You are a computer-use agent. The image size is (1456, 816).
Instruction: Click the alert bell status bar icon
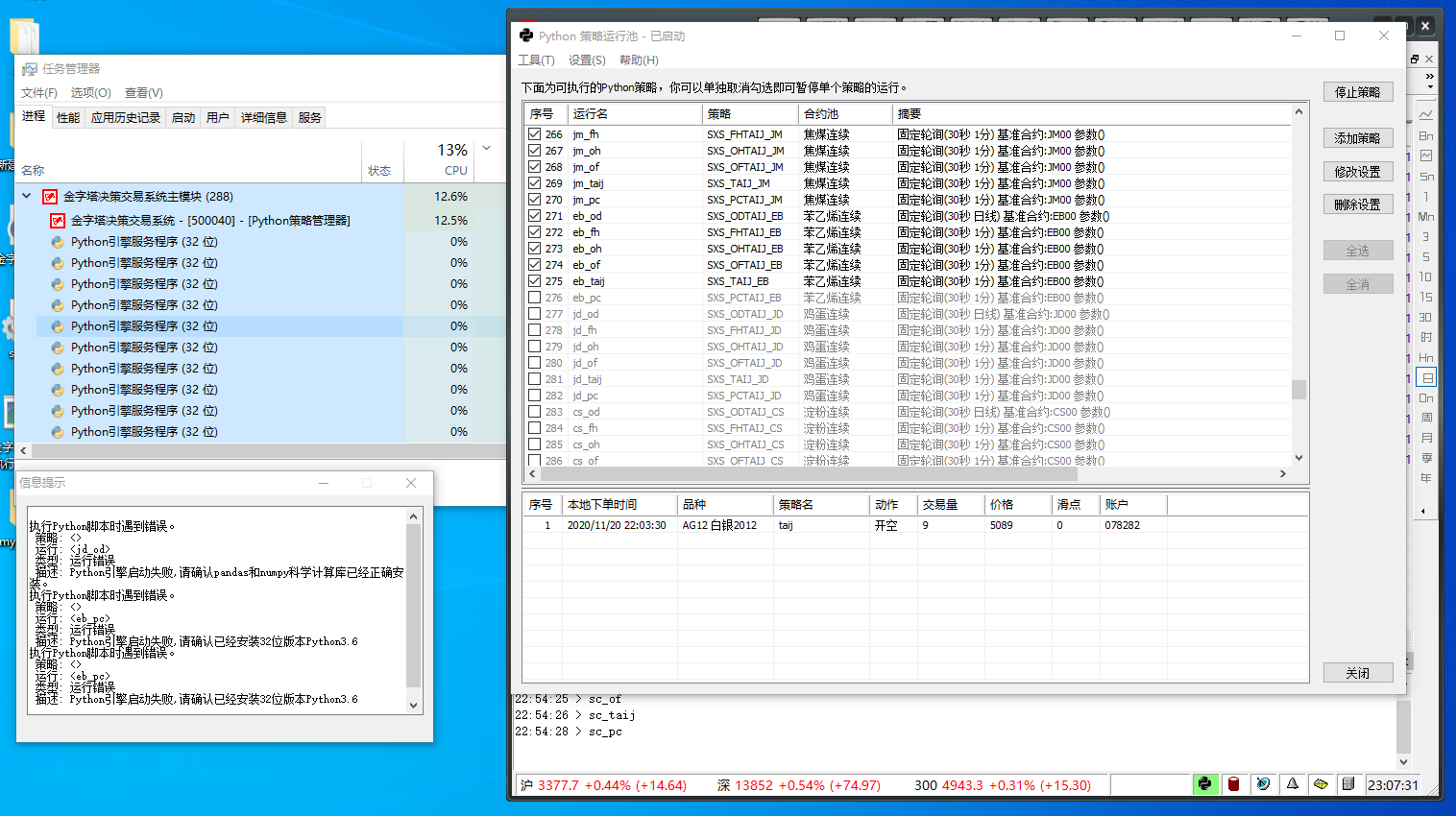click(x=1293, y=784)
